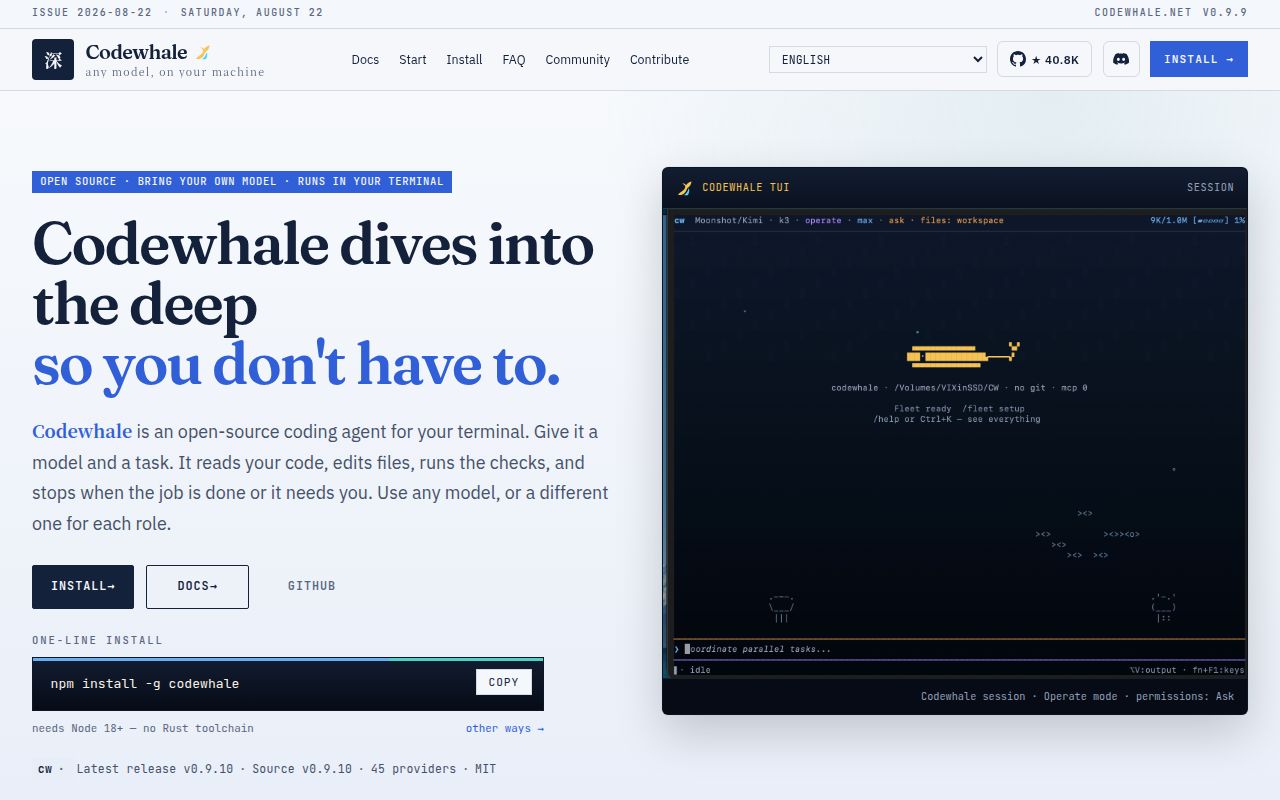Open the Docs nav item
Screen dimensions: 1280x800
coord(365,60)
